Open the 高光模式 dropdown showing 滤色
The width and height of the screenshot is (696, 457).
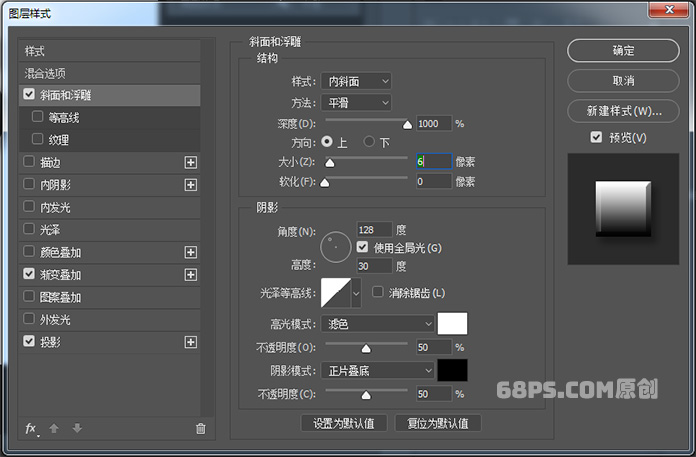pos(377,324)
